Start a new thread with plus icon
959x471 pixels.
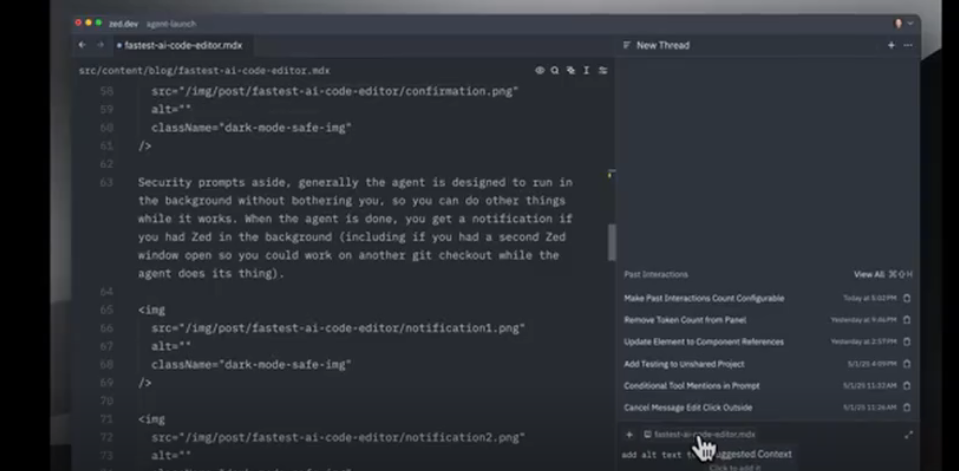point(891,45)
